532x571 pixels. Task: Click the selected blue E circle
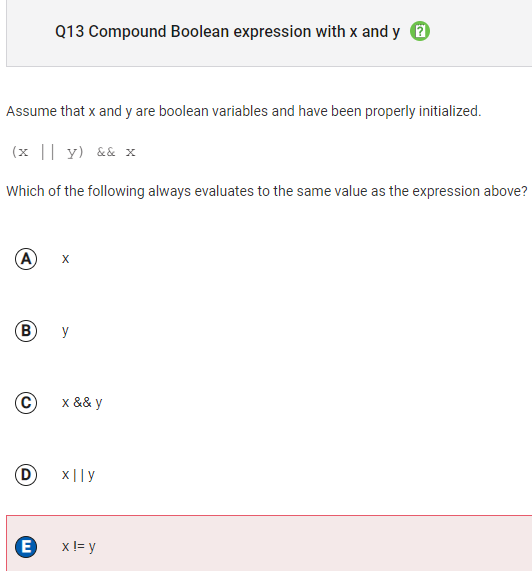26,547
